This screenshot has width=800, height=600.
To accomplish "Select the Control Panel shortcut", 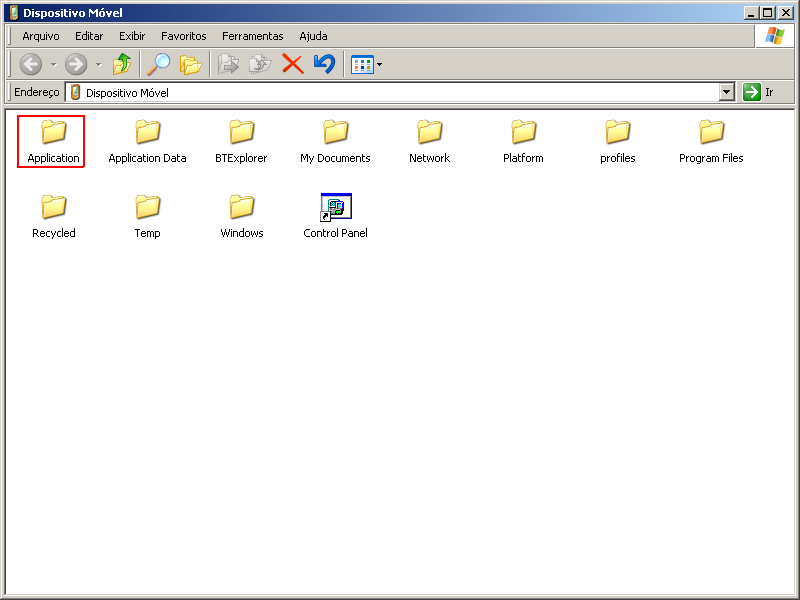I will 335,216.
